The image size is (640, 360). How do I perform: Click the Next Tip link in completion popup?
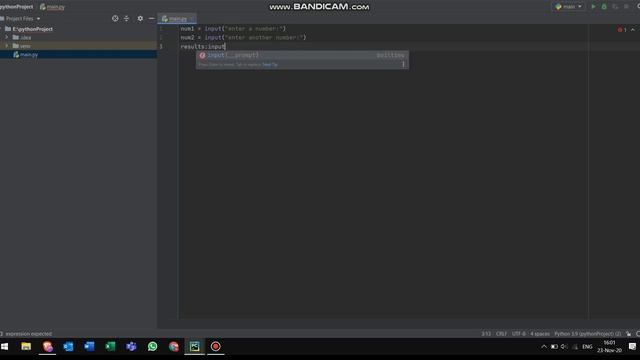(x=270, y=64)
